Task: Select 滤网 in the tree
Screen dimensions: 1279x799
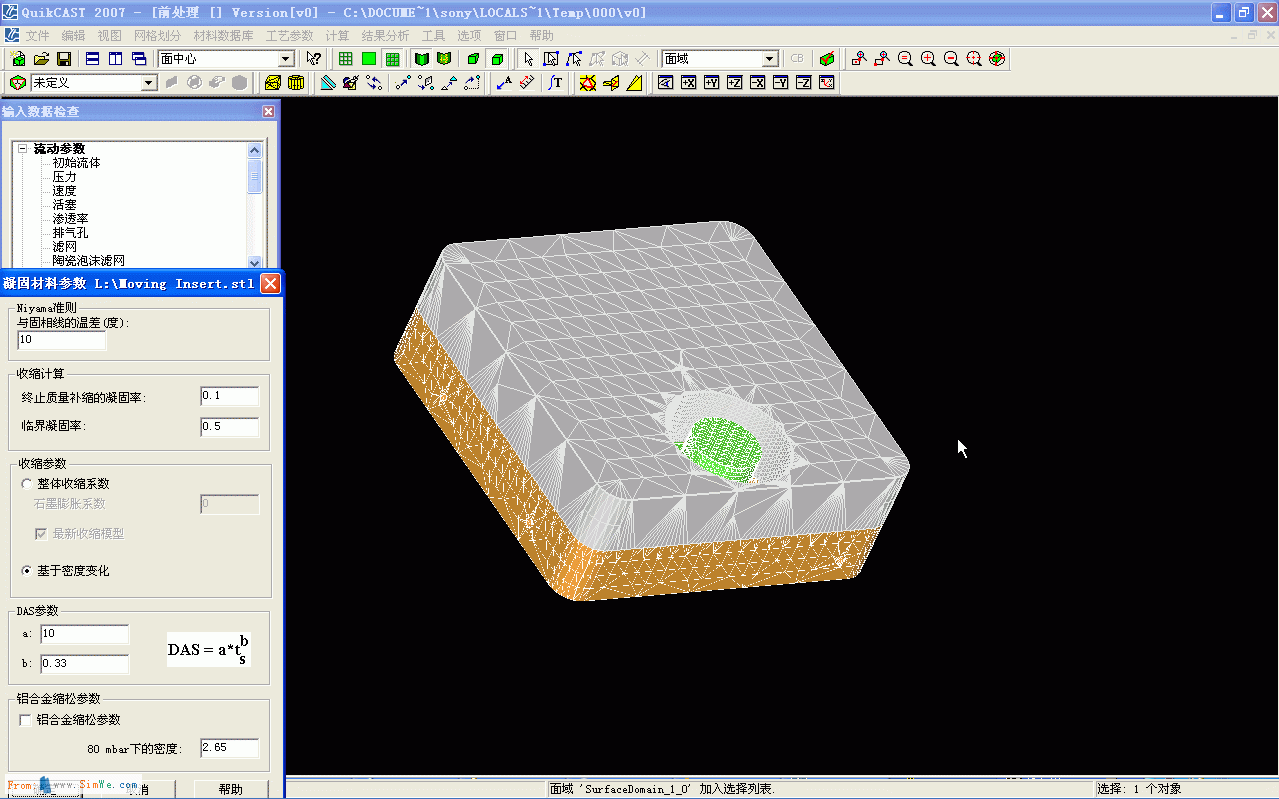Action: [64, 246]
